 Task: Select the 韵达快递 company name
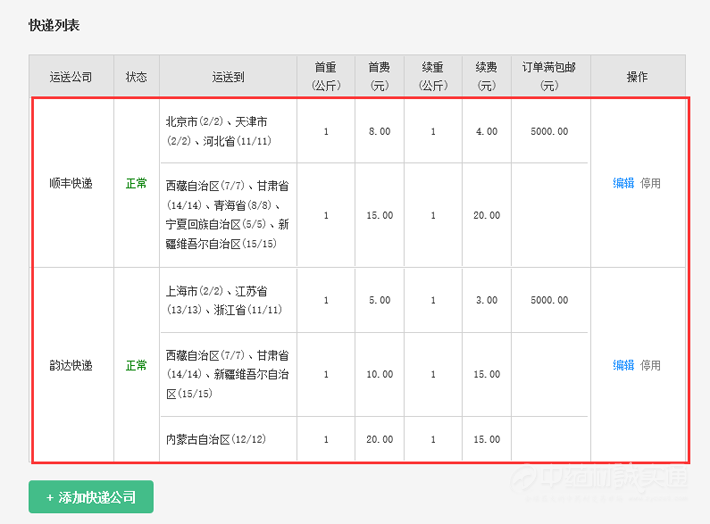click(x=71, y=365)
